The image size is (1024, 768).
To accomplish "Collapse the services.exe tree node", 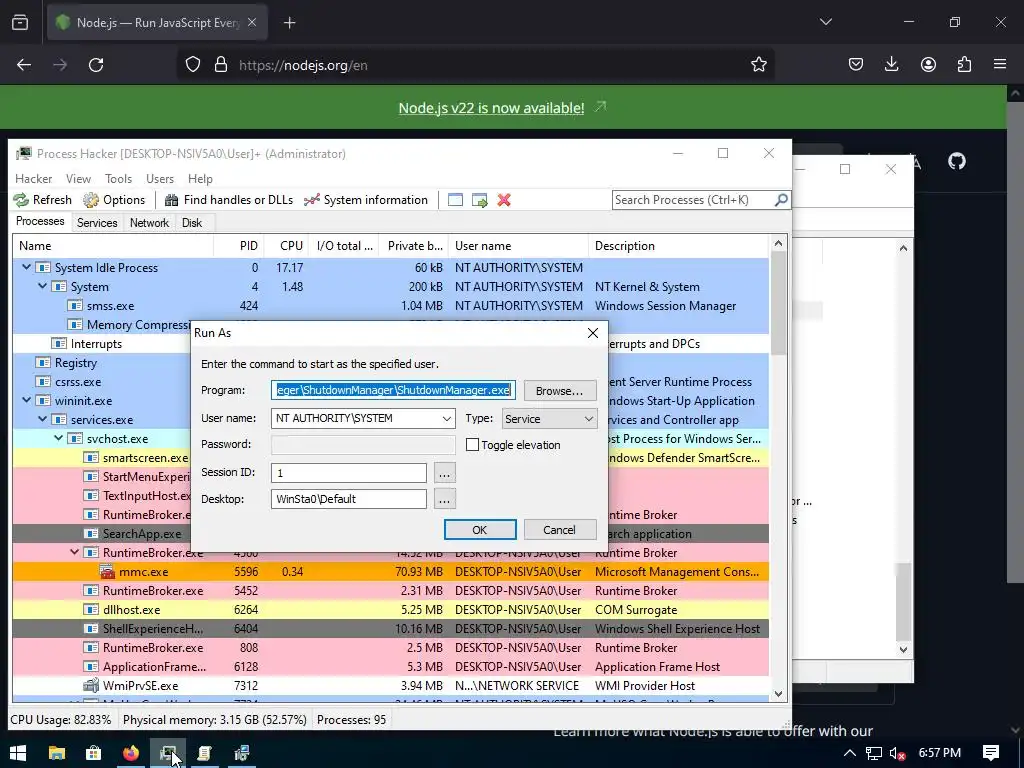I will [x=42, y=419].
